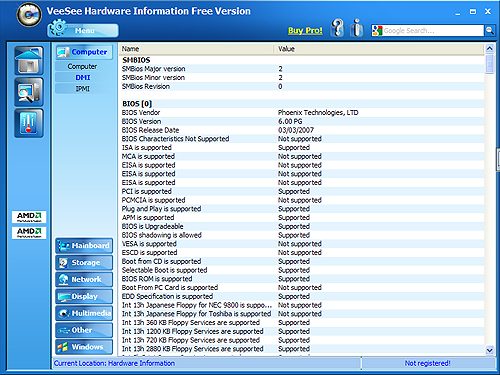Screen dimensions: 500x375
Task: Select Int 13h 1200 KB Floppy Services row
Action: (302, 331)
